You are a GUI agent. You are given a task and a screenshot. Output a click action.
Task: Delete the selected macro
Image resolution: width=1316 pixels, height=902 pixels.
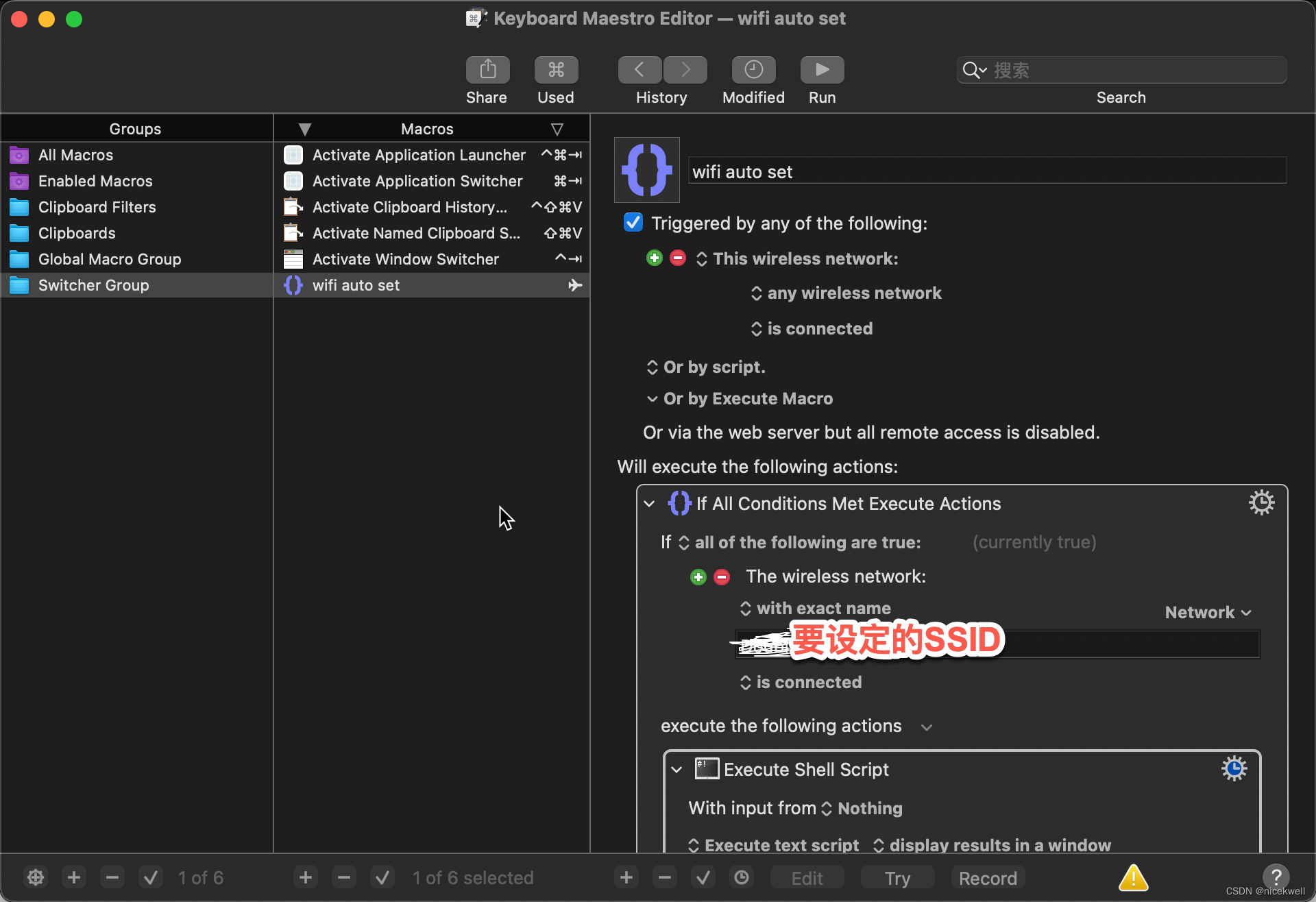pyautogui.click(x=344, y=877)
